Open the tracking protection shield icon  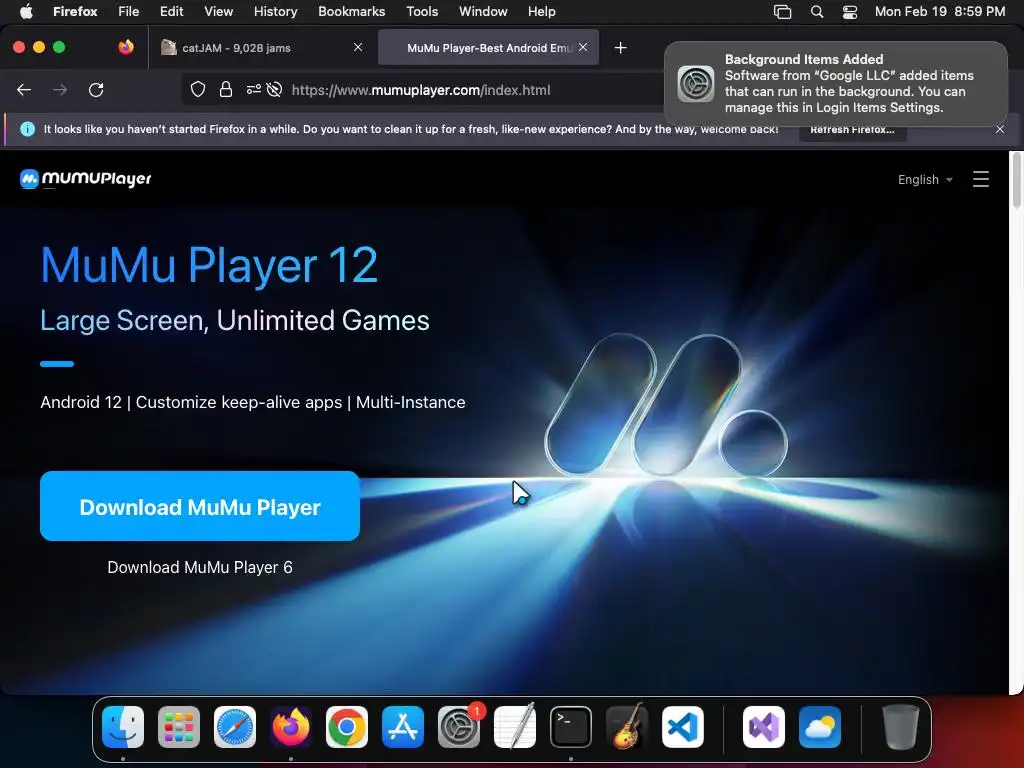(x=198, y=89)
